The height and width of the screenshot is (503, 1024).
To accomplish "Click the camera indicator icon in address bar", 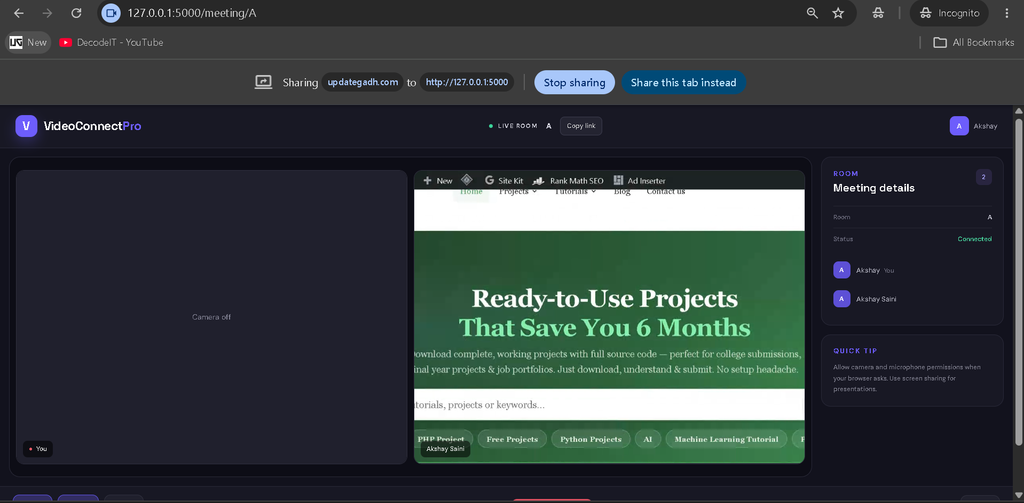I will pyautogui.click(x=112, y=13).
